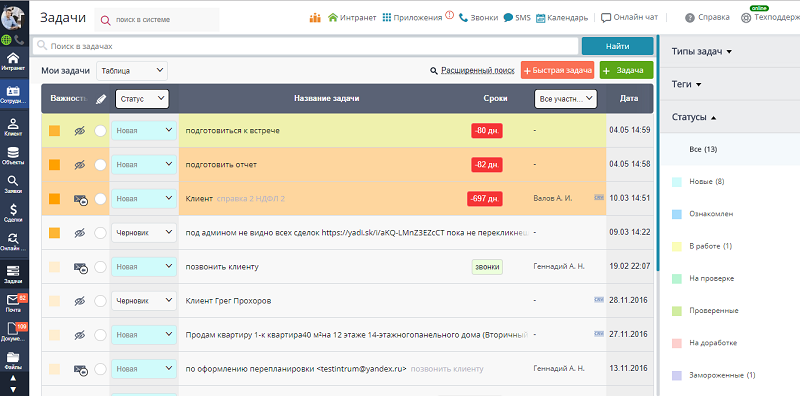
Task: Click the CRM badge in Валов А. И. row
Action: click(599, 197)
